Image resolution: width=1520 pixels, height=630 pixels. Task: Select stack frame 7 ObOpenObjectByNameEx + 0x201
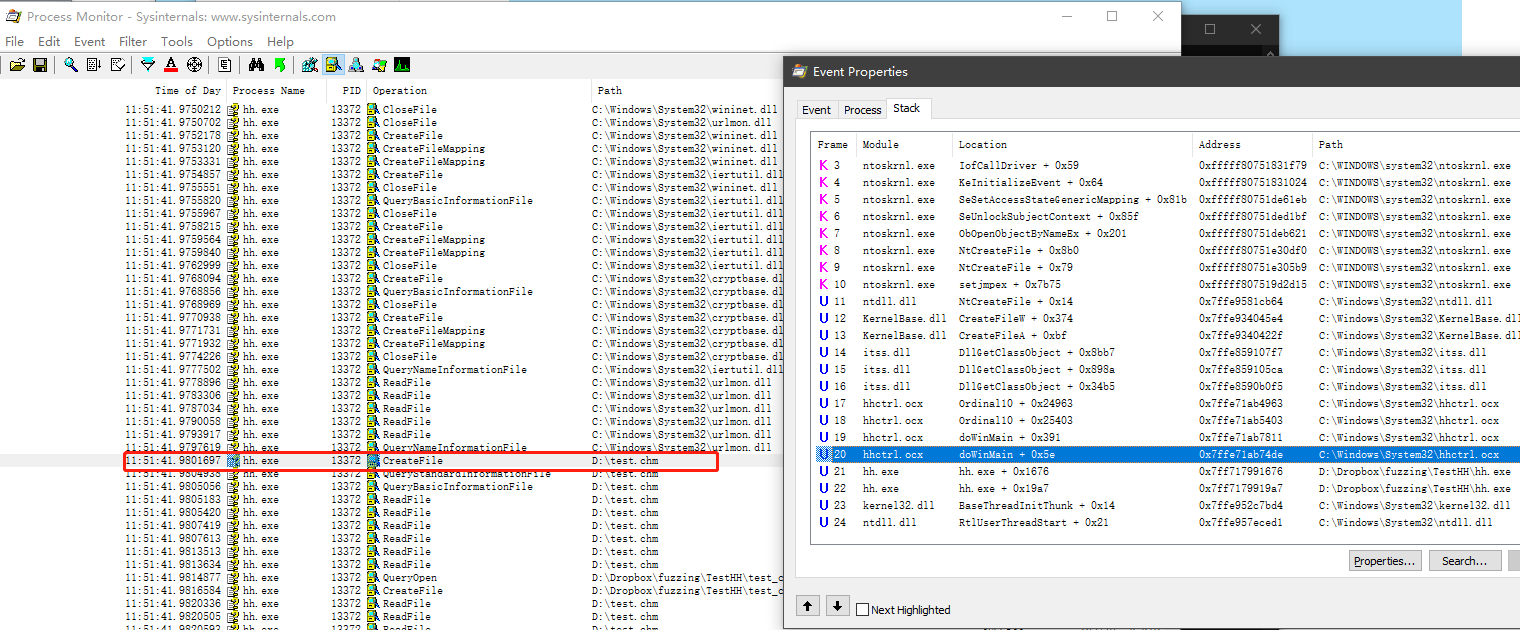coord(1165,234)
